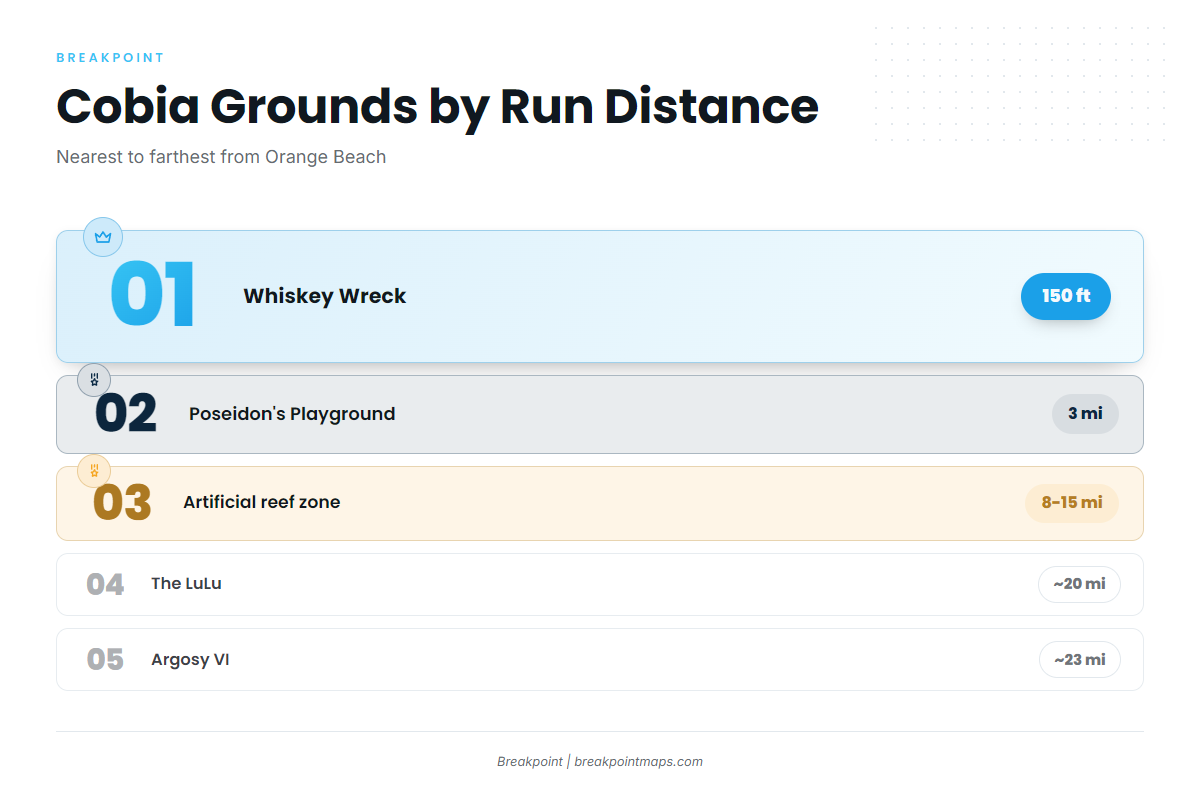The width and height of the screenshot is (1200, 796).
Task: Click the 03 rank number
Action: pyautogui.click(x=122, y=503)
